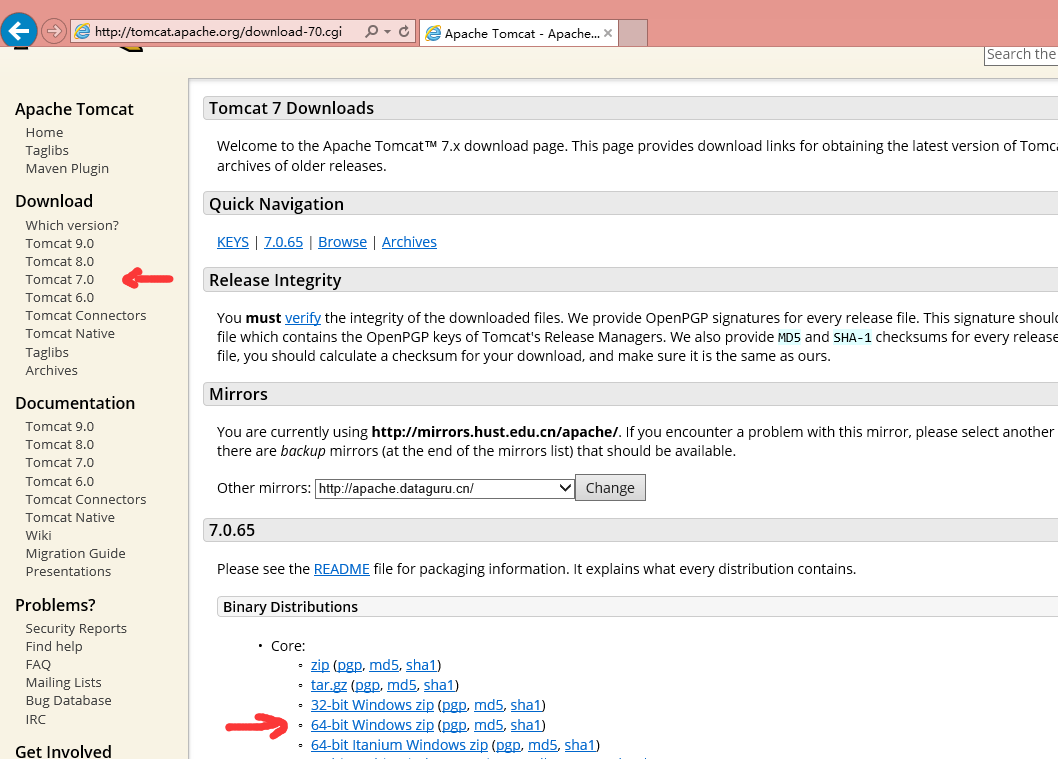Open sha1 checksum for Core zip
This screenshot has width=1058, height=760.
pos(421,666)
